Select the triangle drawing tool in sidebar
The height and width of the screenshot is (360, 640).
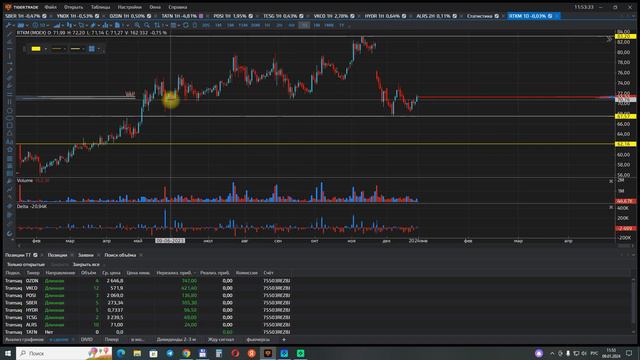coord(10,134)
